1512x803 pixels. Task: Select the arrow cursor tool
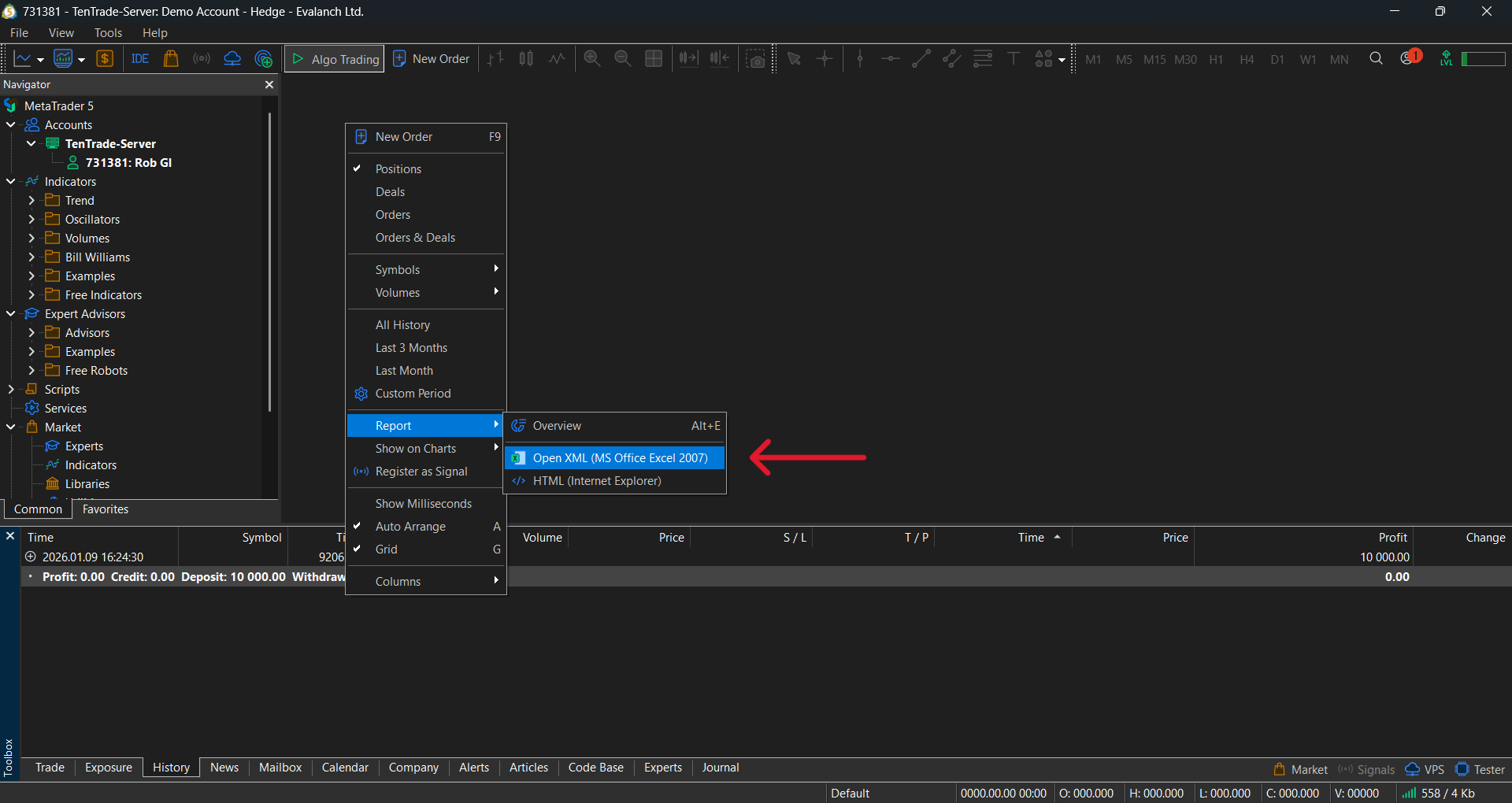point(794,59)
